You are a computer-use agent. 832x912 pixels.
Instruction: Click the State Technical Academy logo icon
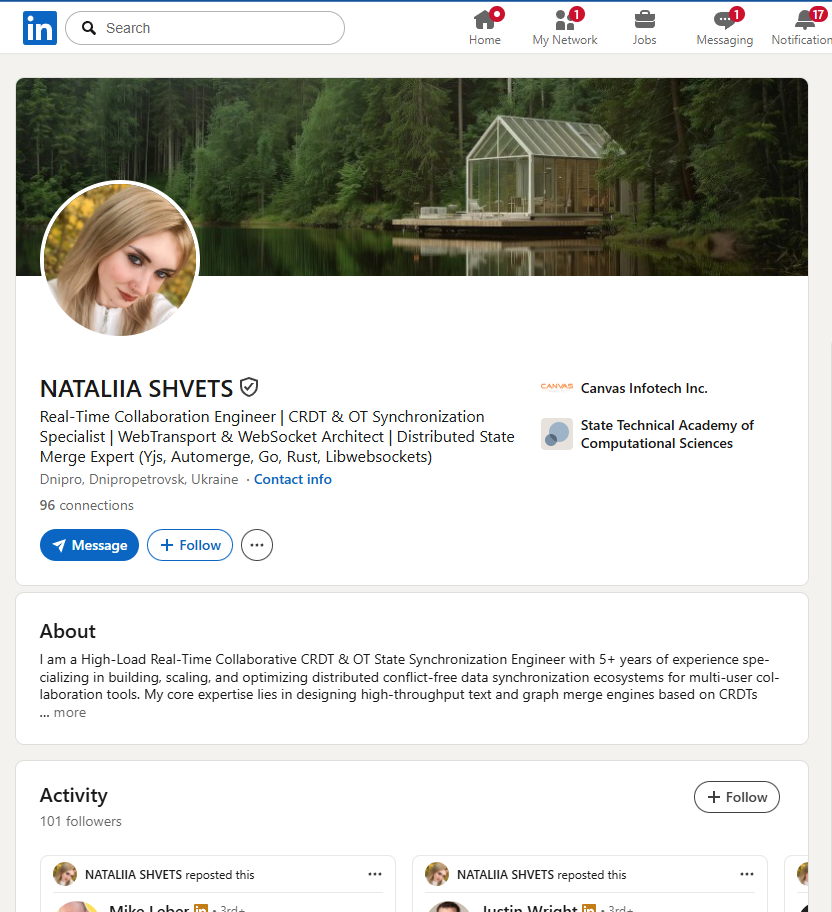pyautogui.click(x=556, y=434)
